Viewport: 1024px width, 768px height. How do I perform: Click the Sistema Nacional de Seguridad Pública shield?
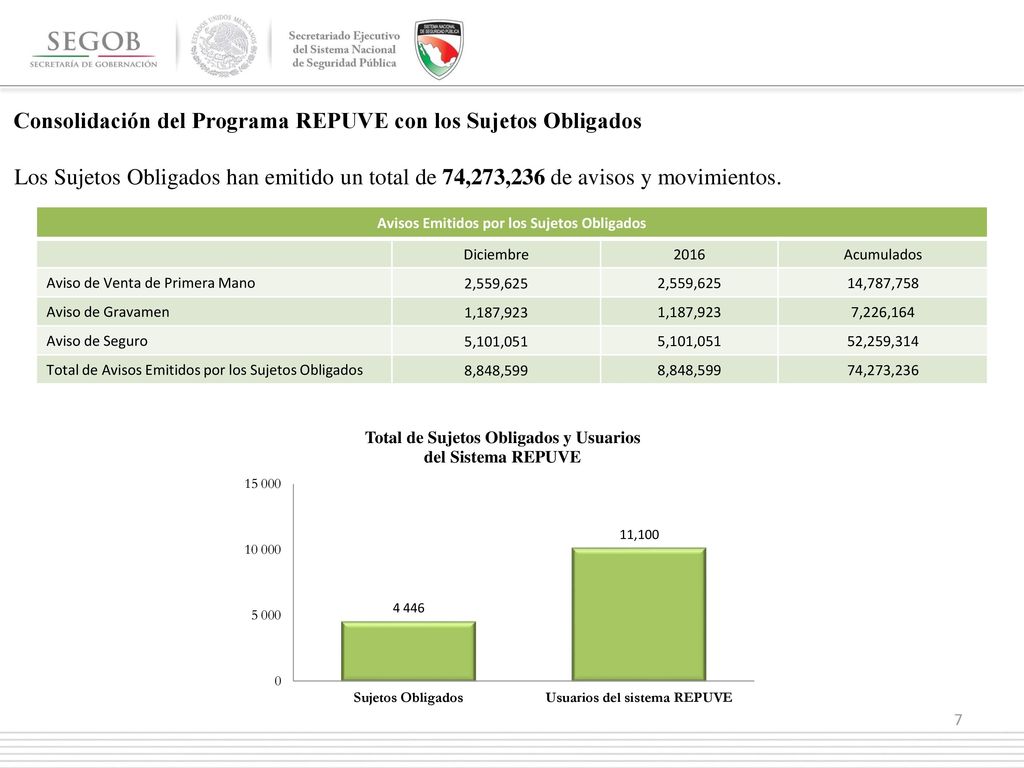[x=439, y=49]
